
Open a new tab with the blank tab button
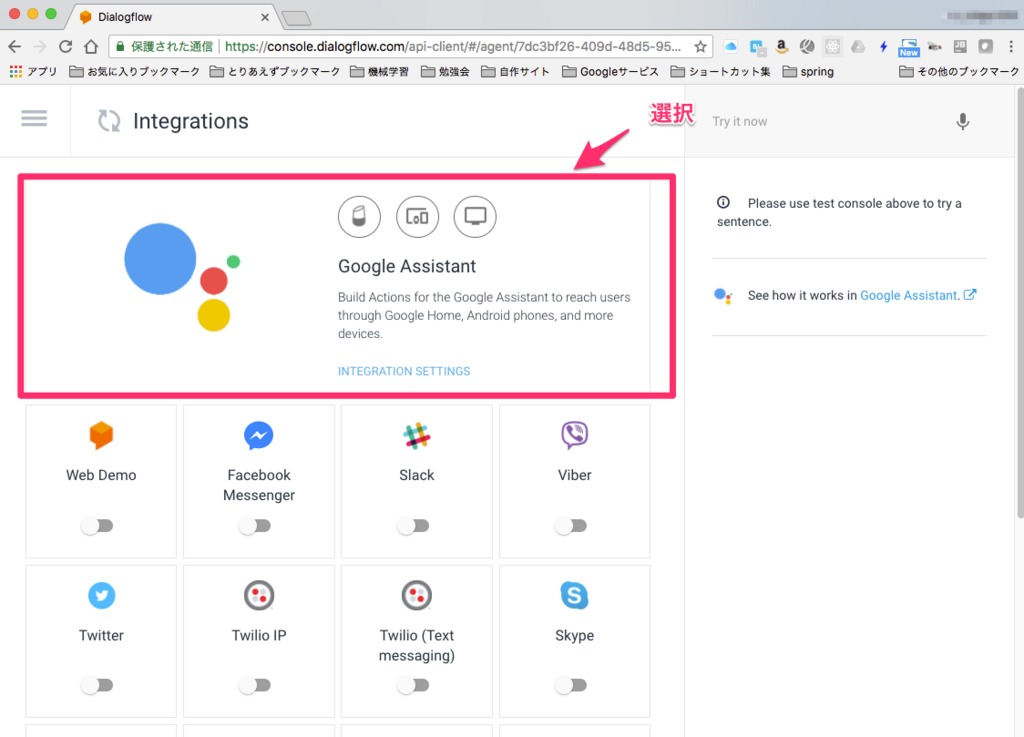point(297,18)
